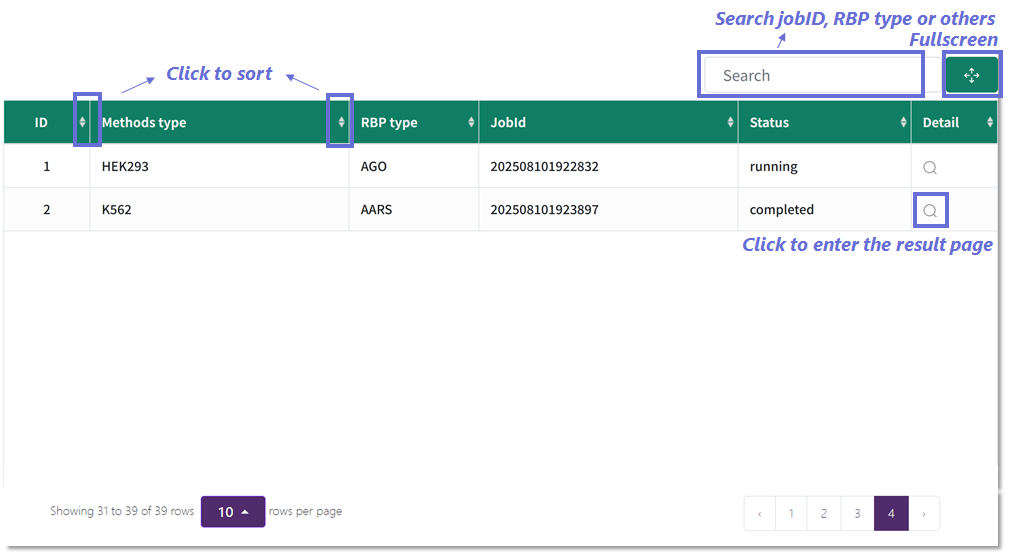
Task: Sort by JobId column arrows
Action: coord(731,122)
